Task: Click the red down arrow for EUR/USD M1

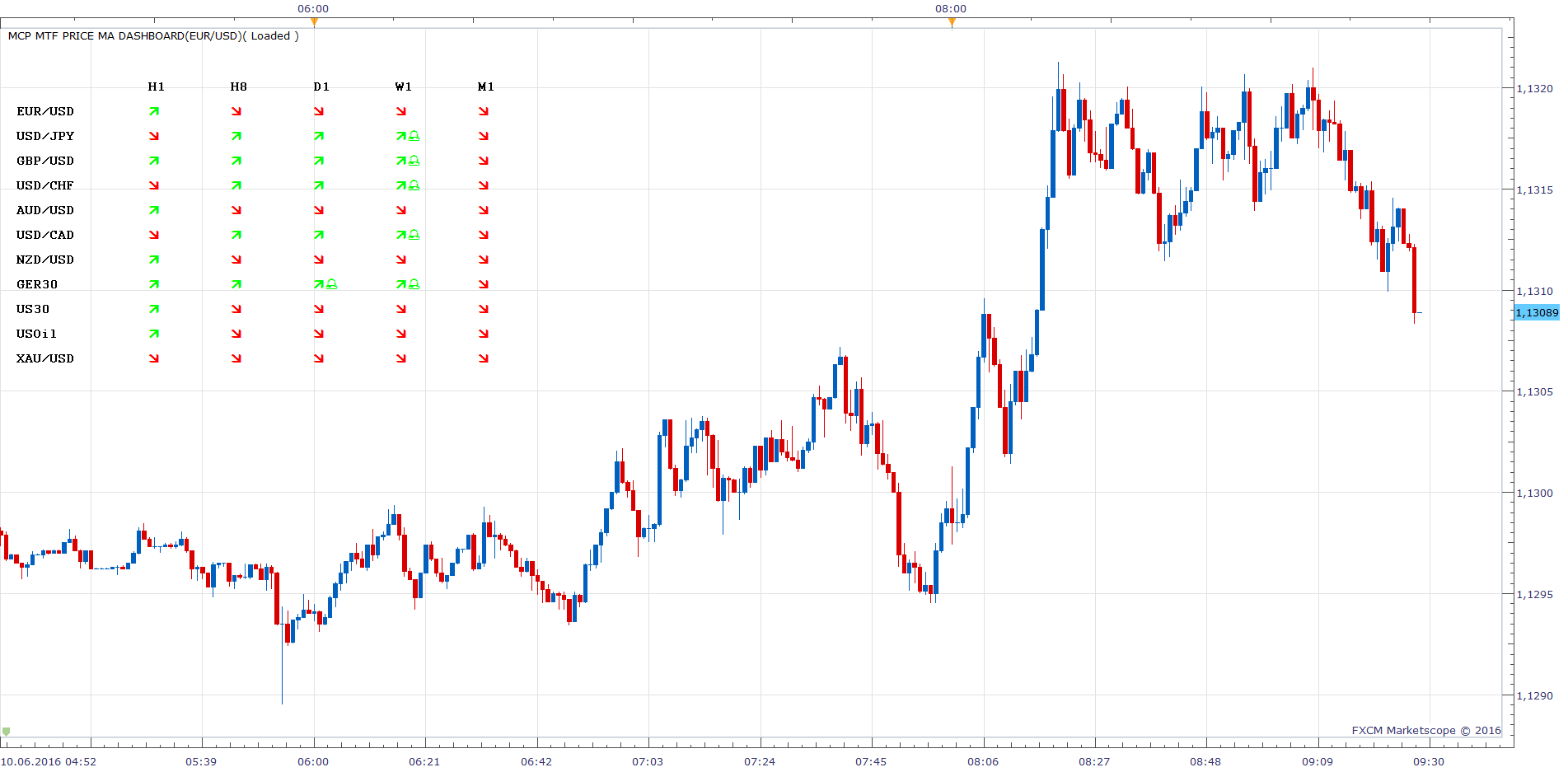Action: pyautogui.click(x=484, y=111)
